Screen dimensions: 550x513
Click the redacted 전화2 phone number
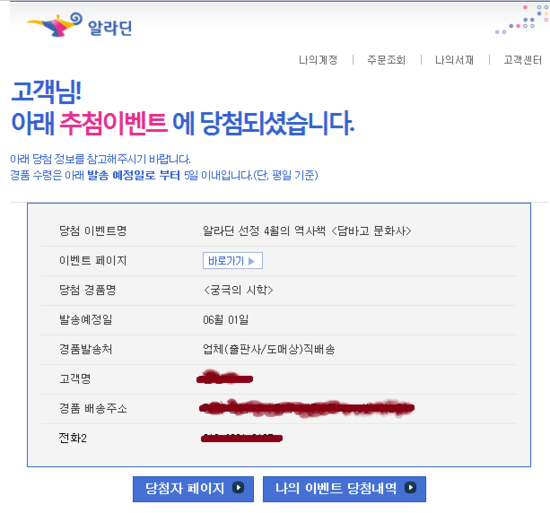(242, 438)
